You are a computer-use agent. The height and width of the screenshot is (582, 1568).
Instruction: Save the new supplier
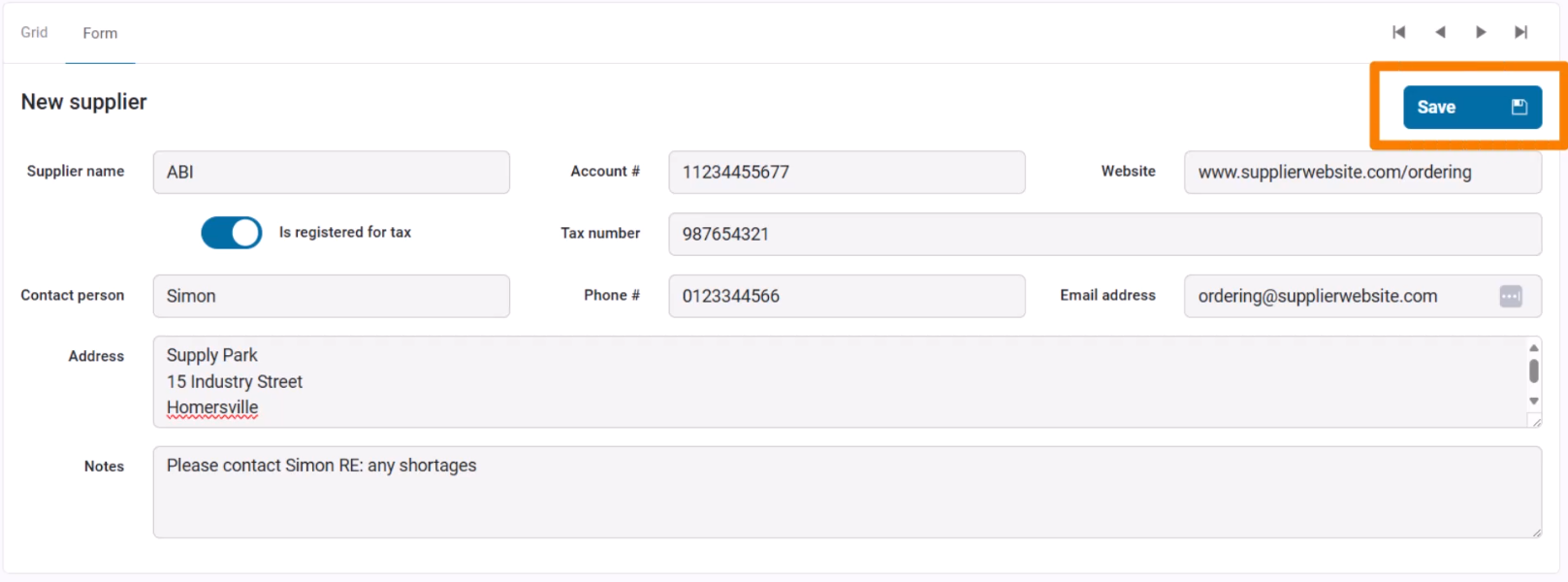[1471, 107]
